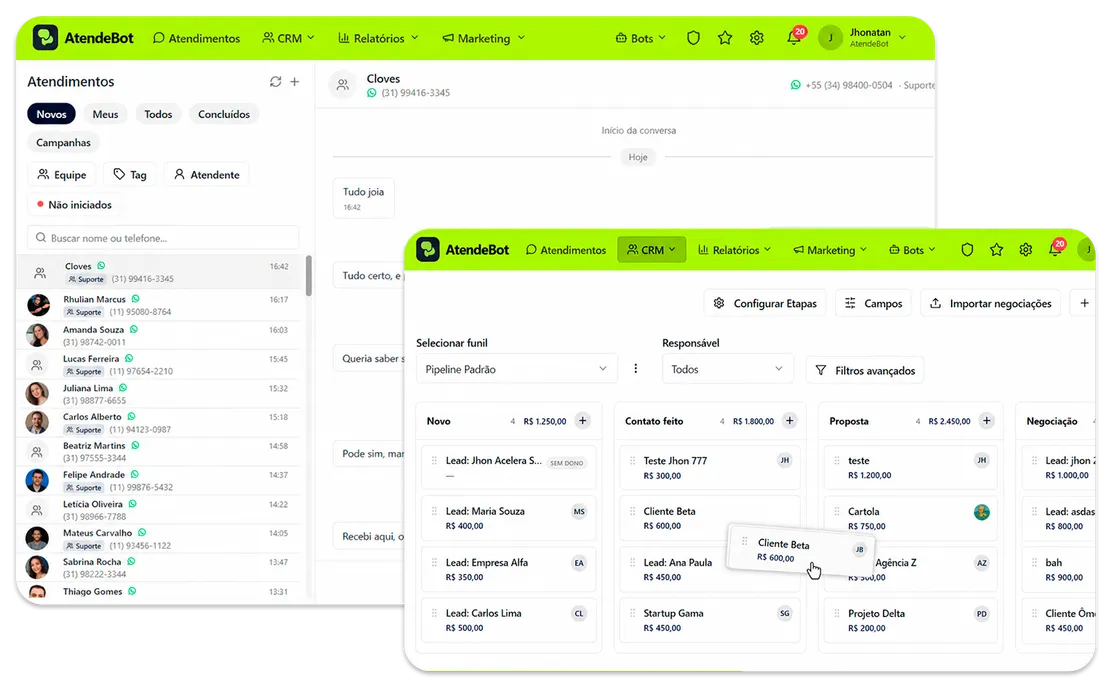Add a card to the Contato feito column
Image resolution: width=1120 pixels, height=699 pixels.
(x=790, y=421)
